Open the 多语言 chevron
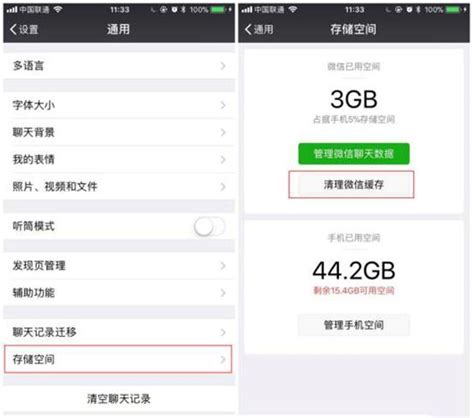This screenshot has height=418, width=474. [223, 66]
